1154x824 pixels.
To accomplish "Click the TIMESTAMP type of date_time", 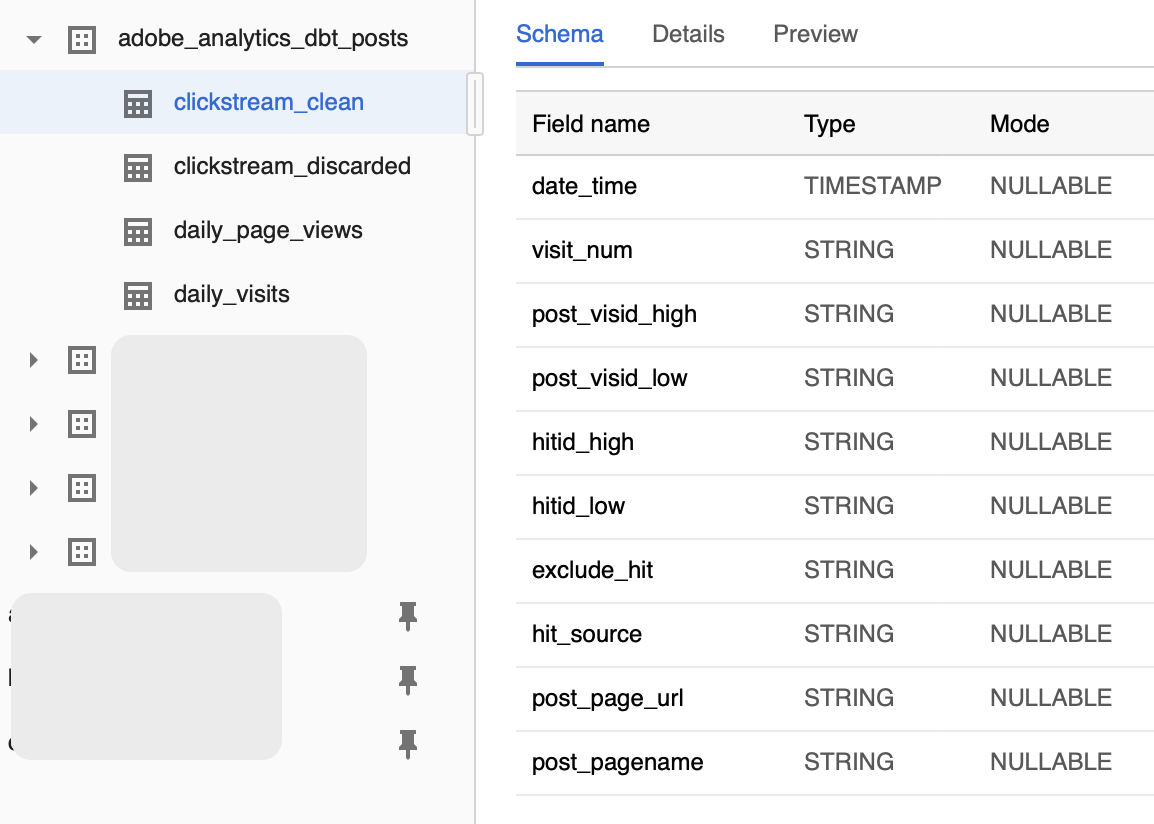I will pos(872,186).
